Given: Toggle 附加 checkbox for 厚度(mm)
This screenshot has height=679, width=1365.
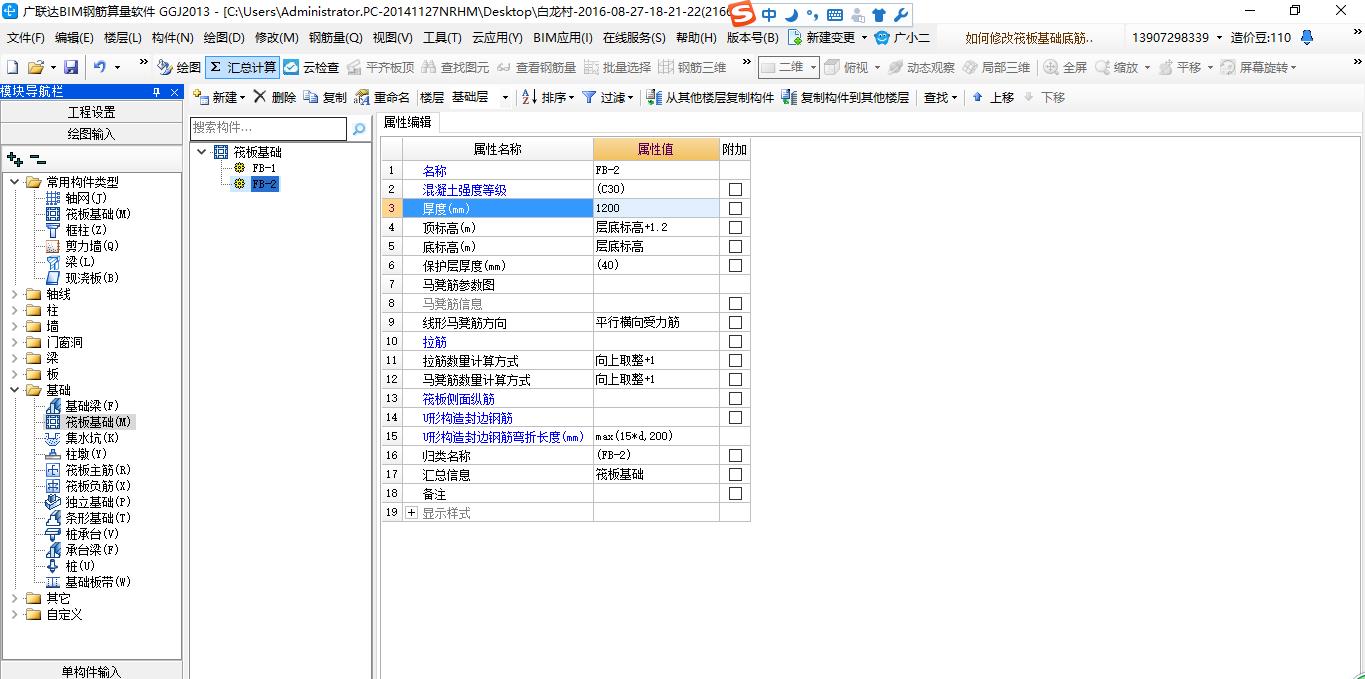Looking at the screenshot, I should (735, 209).
